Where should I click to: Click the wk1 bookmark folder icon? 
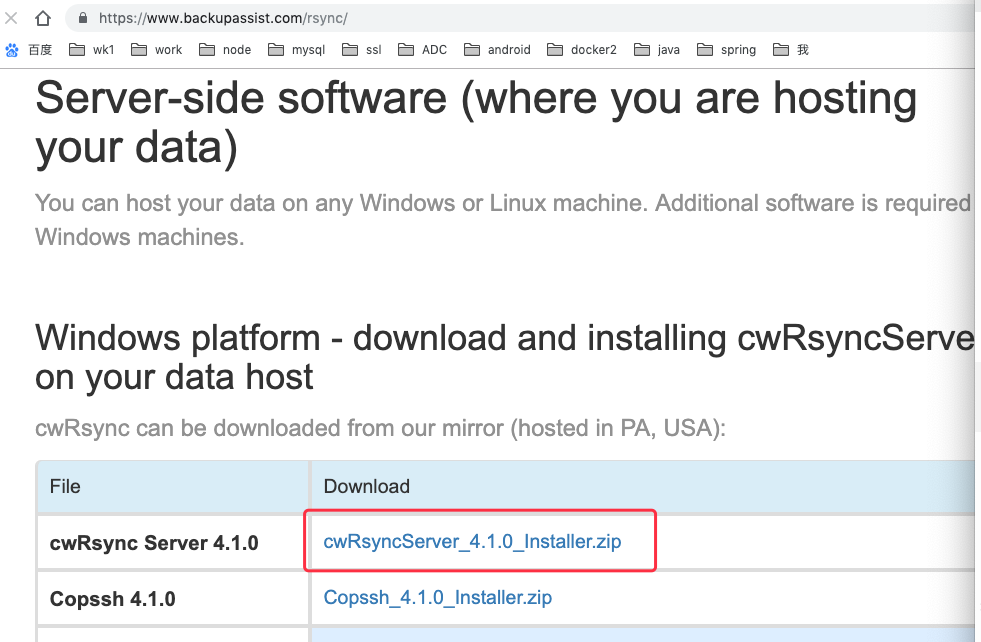pyautogui.click(x=75, y=49)
